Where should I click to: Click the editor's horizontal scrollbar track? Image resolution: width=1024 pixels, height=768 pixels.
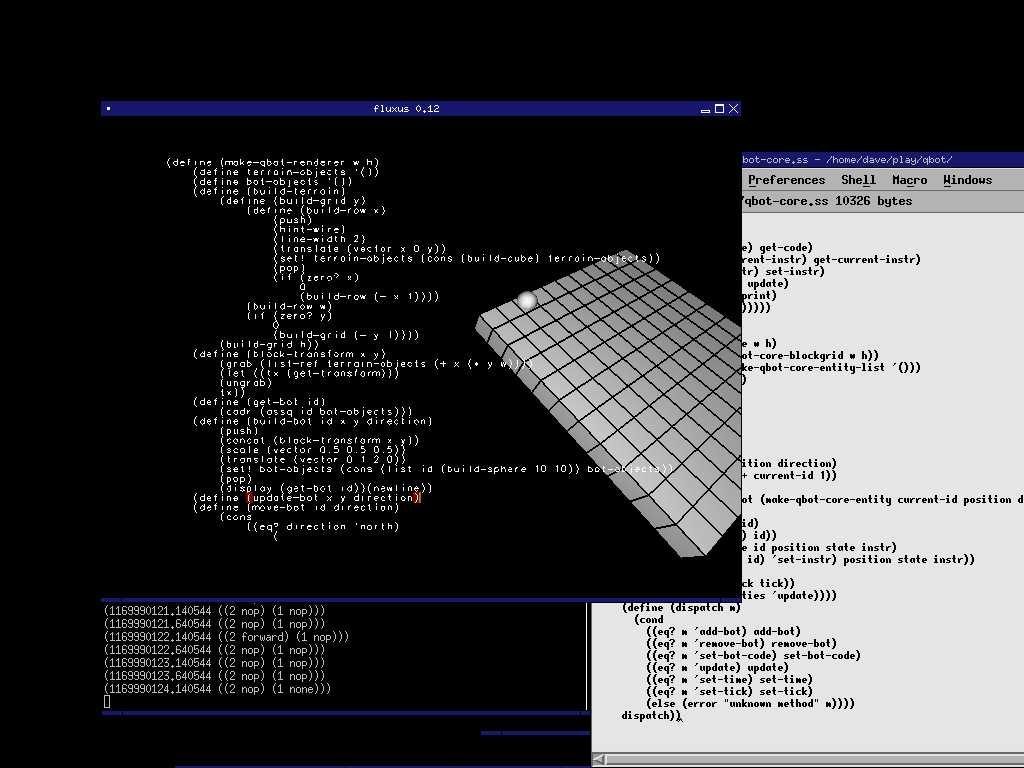point(815,759)
